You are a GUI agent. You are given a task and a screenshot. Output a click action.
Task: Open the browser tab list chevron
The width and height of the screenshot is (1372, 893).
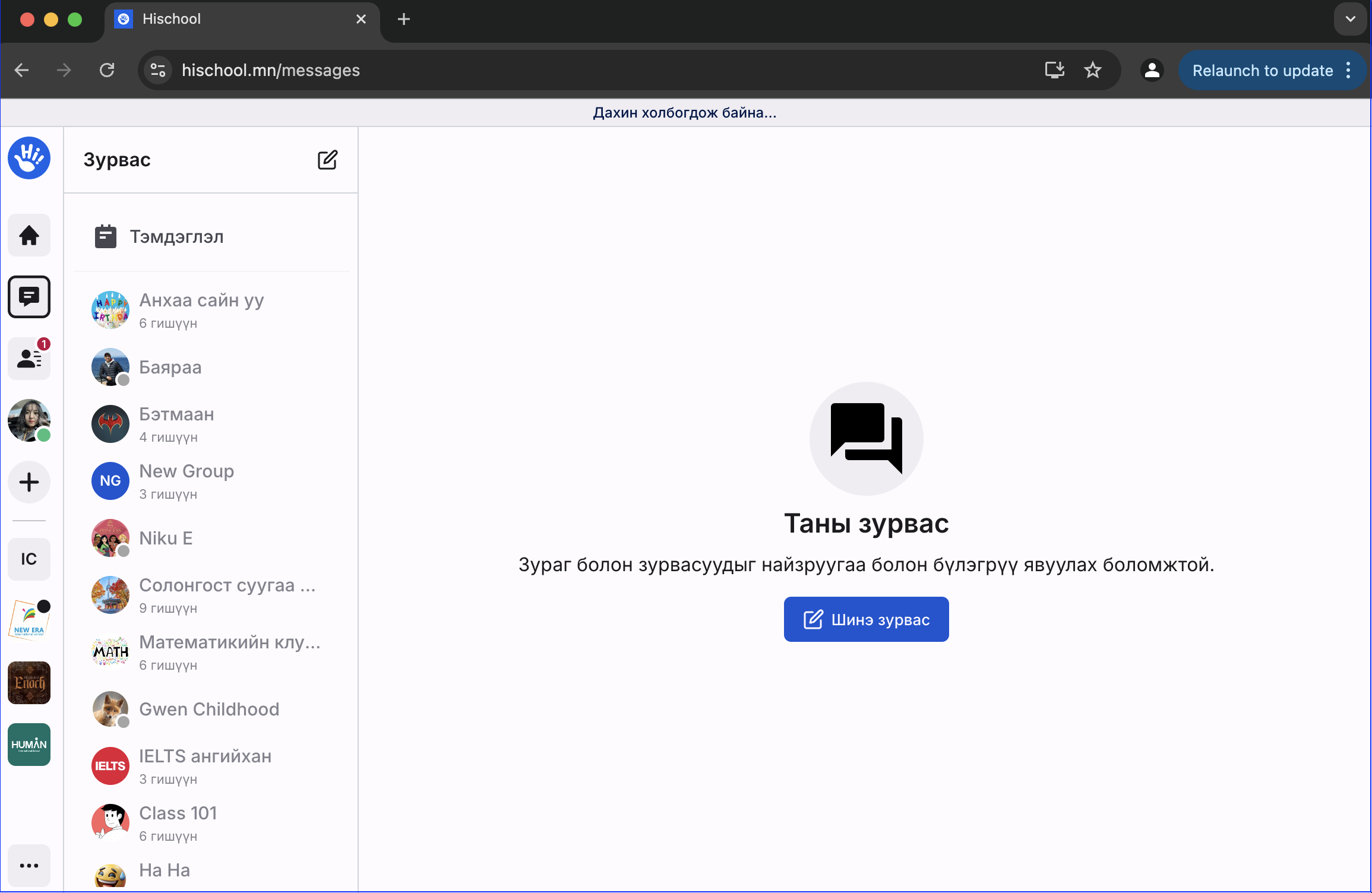(1349, 19)
